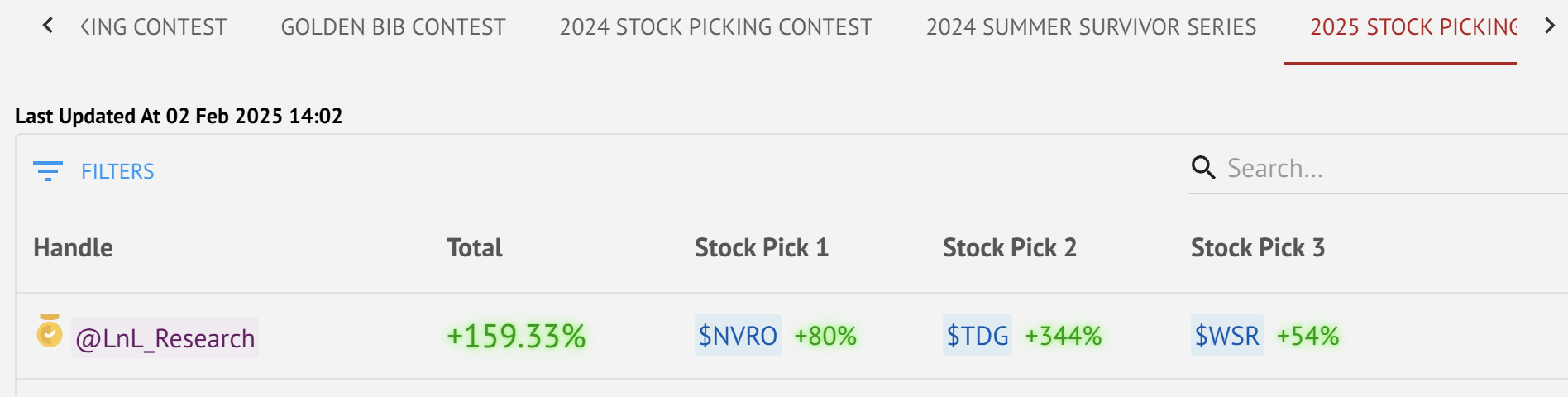This screenshot has height=397, width=1568.
Task: Open the @LnL_Research profile link
Action: [x=165, y=338]
